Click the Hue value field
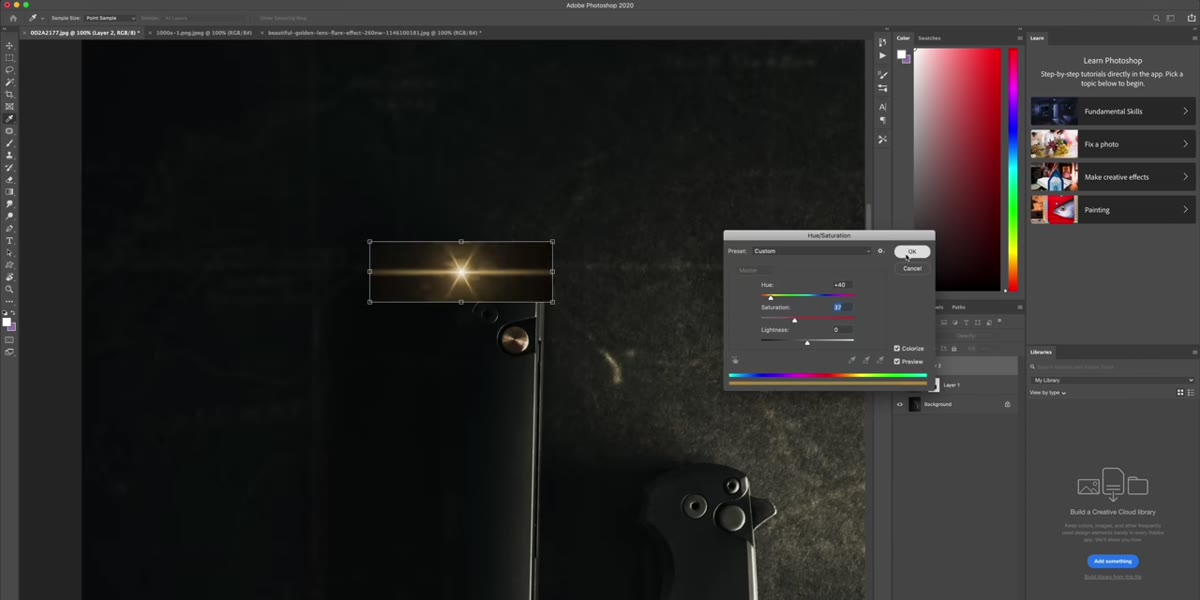The height and width of the screenshot is (600, 1200). (x=840, y=285)
